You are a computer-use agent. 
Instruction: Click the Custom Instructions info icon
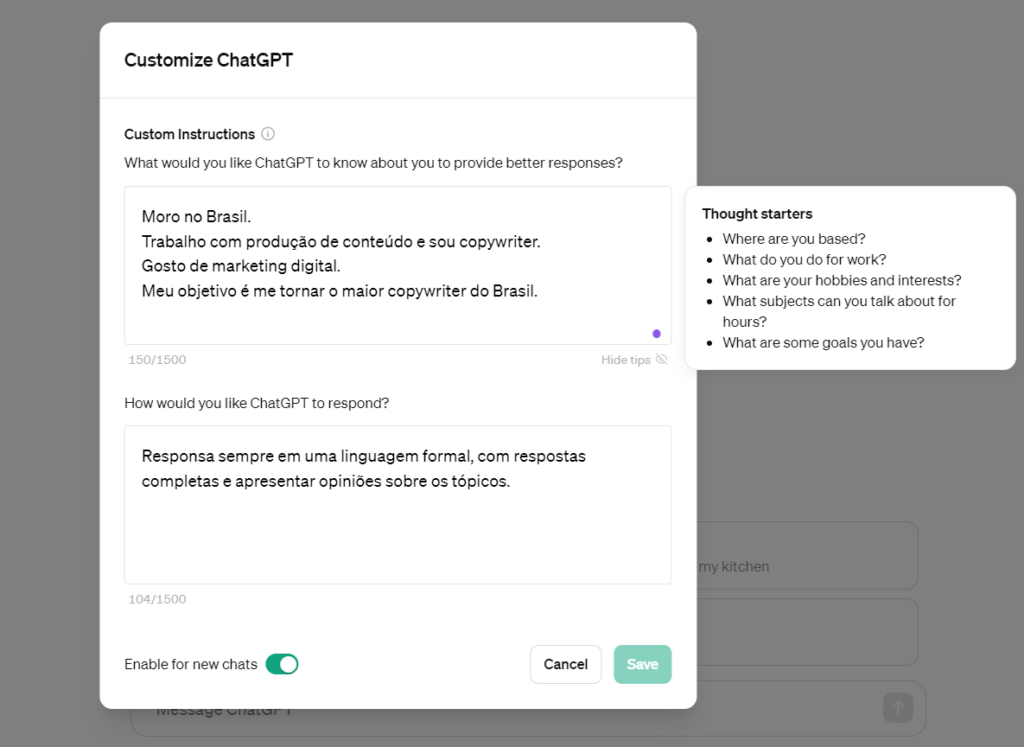tap(268, 134)
